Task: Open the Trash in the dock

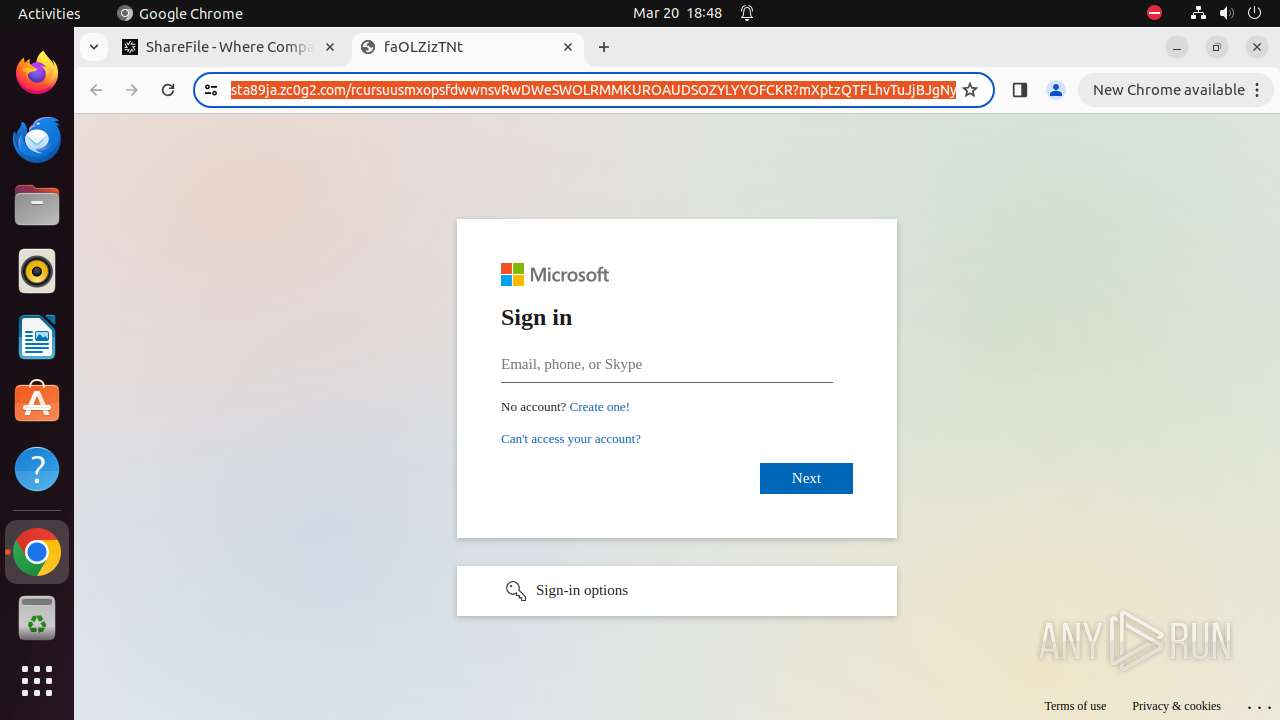Action: pos(37,618)
